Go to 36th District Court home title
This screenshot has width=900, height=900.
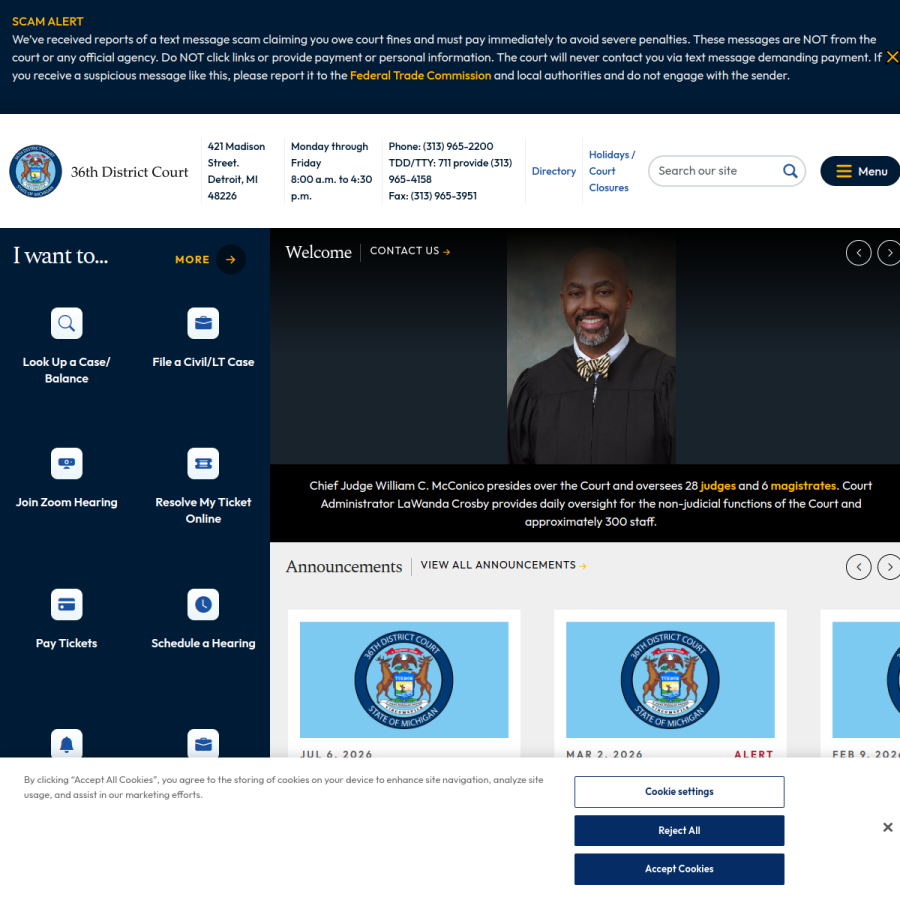(129, 172)
